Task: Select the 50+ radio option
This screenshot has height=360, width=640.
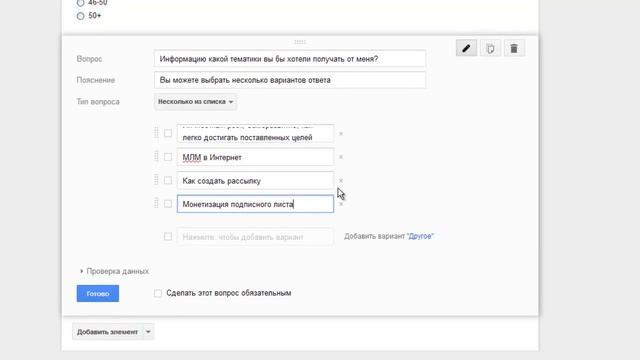Action: pyautogui.click(x=80, y=16)
